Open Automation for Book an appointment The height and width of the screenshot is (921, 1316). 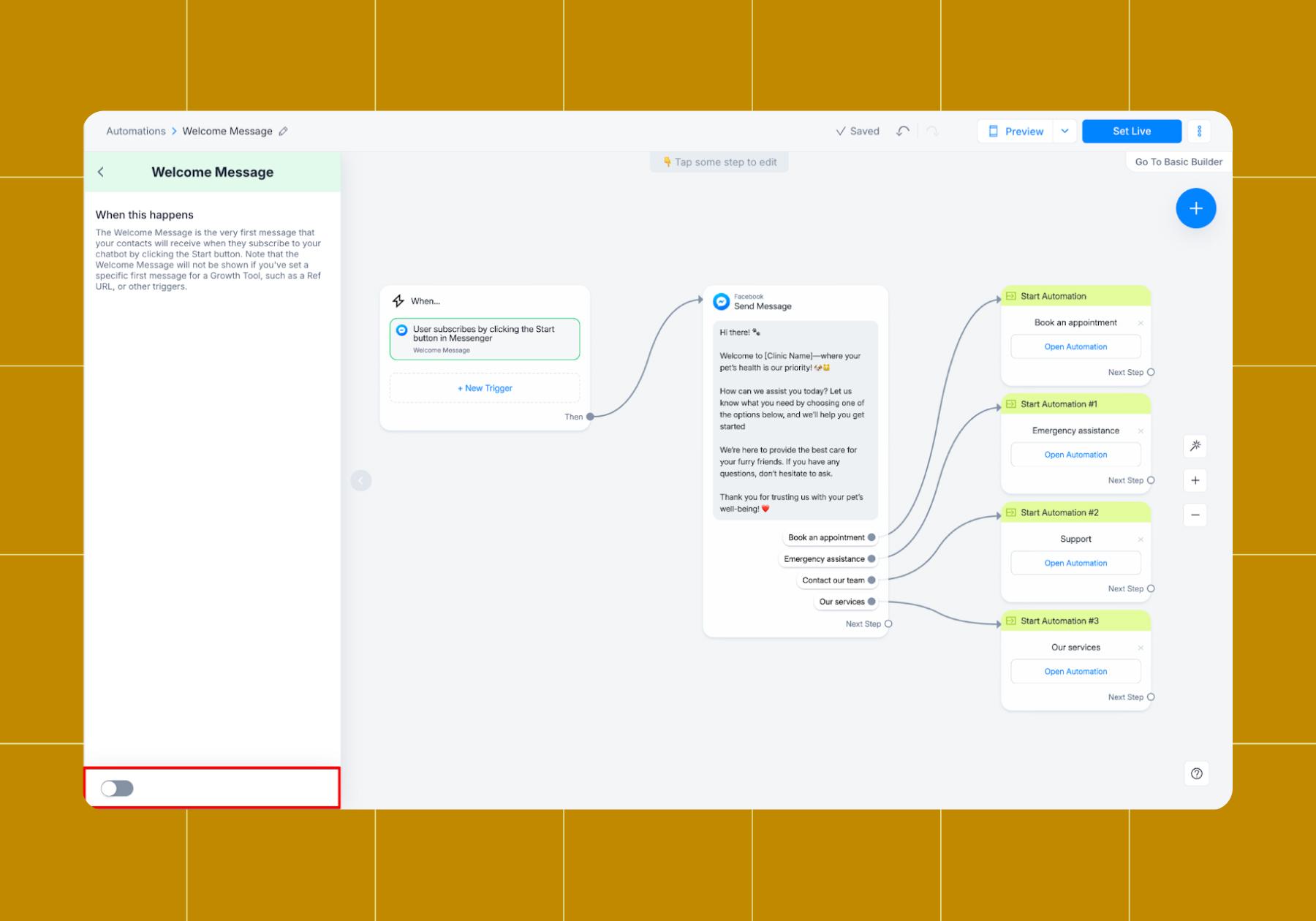pyautogui.click(x=1075, y=346)
